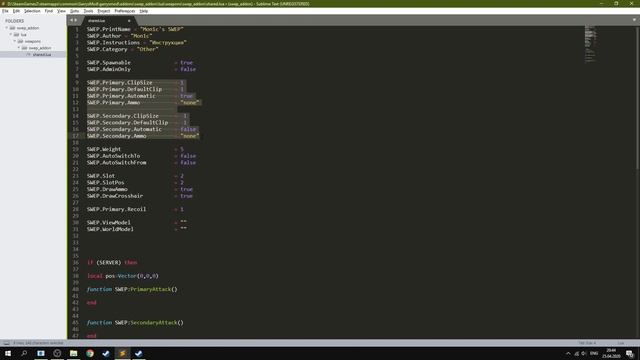Image resolution: width=640 pixels, height=360 pixels.
Task: Click the minimap code preview
Action: point(590,43)
